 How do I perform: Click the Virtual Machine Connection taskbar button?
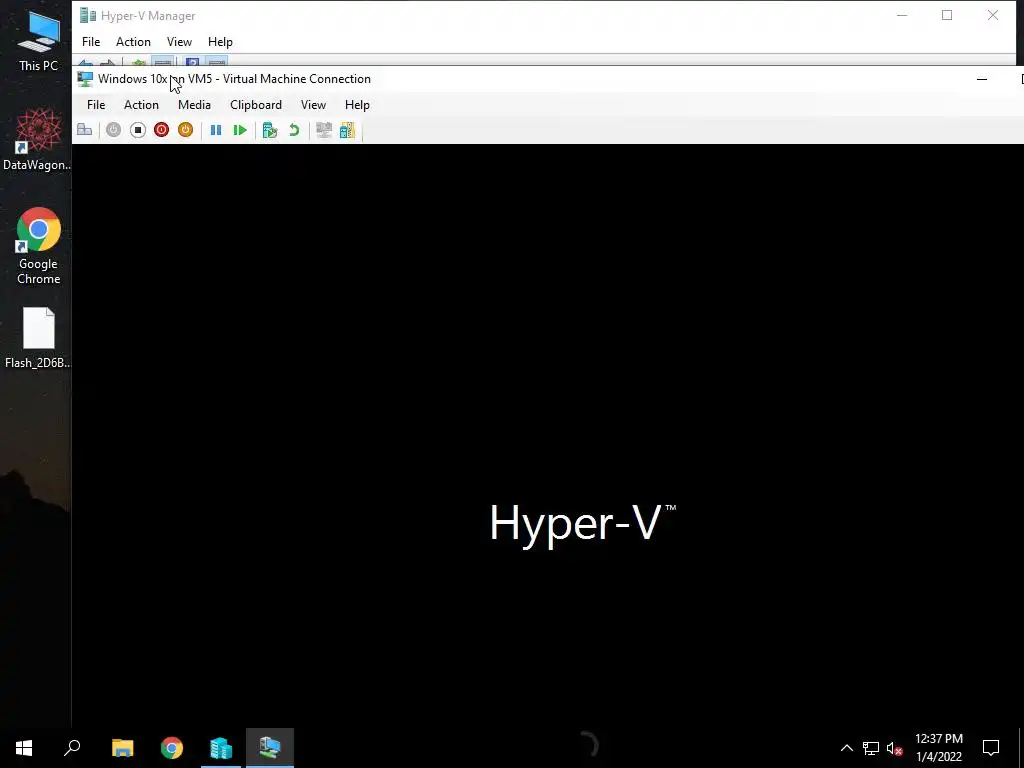[270, 748]
